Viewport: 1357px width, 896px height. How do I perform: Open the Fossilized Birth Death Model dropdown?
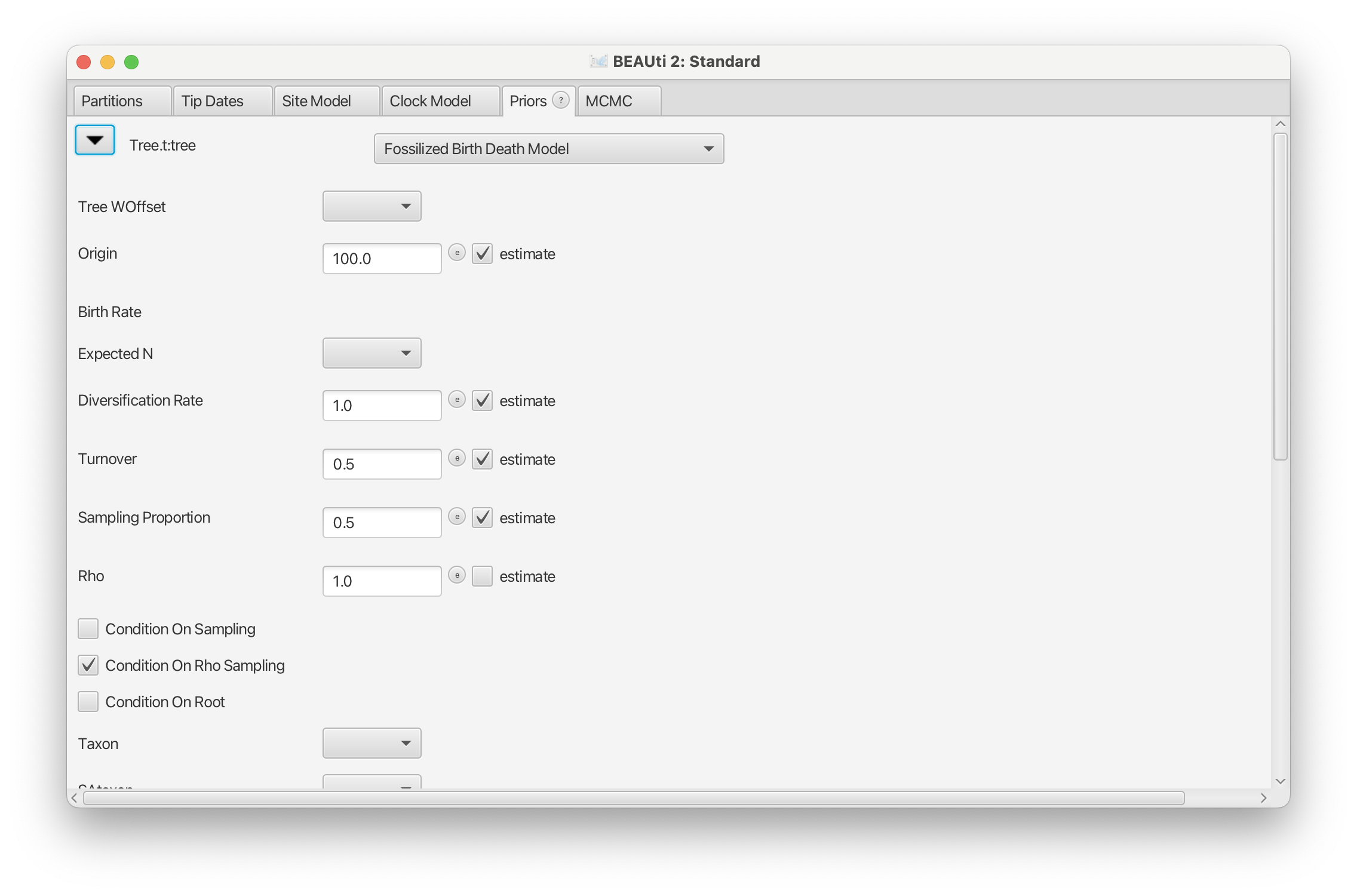point(549,149)
